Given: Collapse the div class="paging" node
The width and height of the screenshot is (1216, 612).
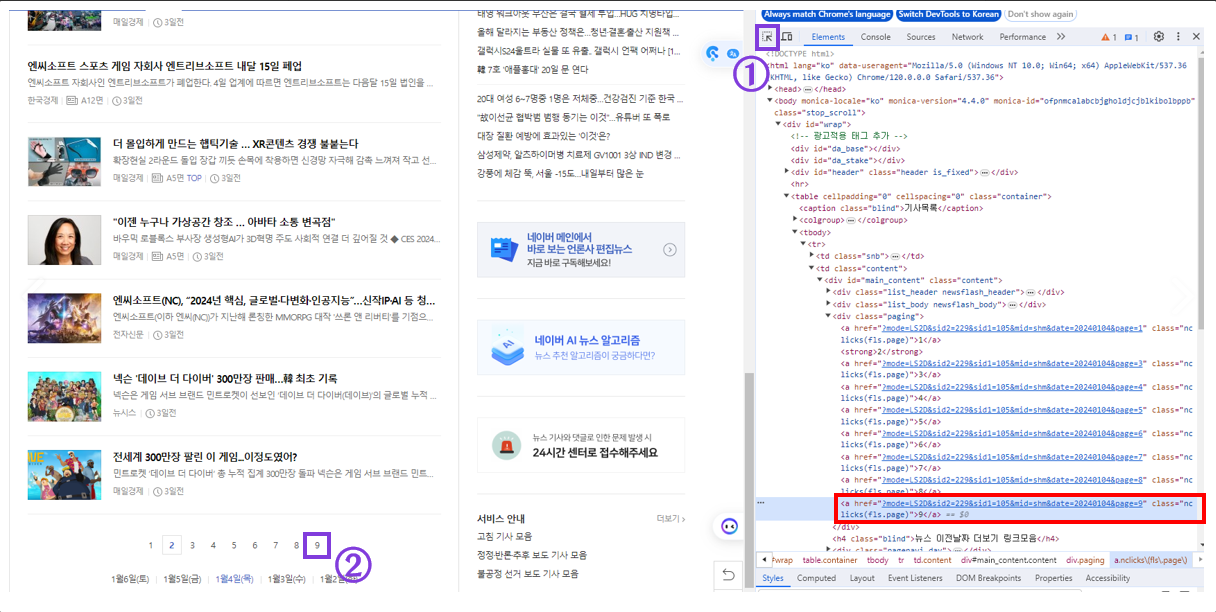Looking at the screenshot, I should click(829, 315).
